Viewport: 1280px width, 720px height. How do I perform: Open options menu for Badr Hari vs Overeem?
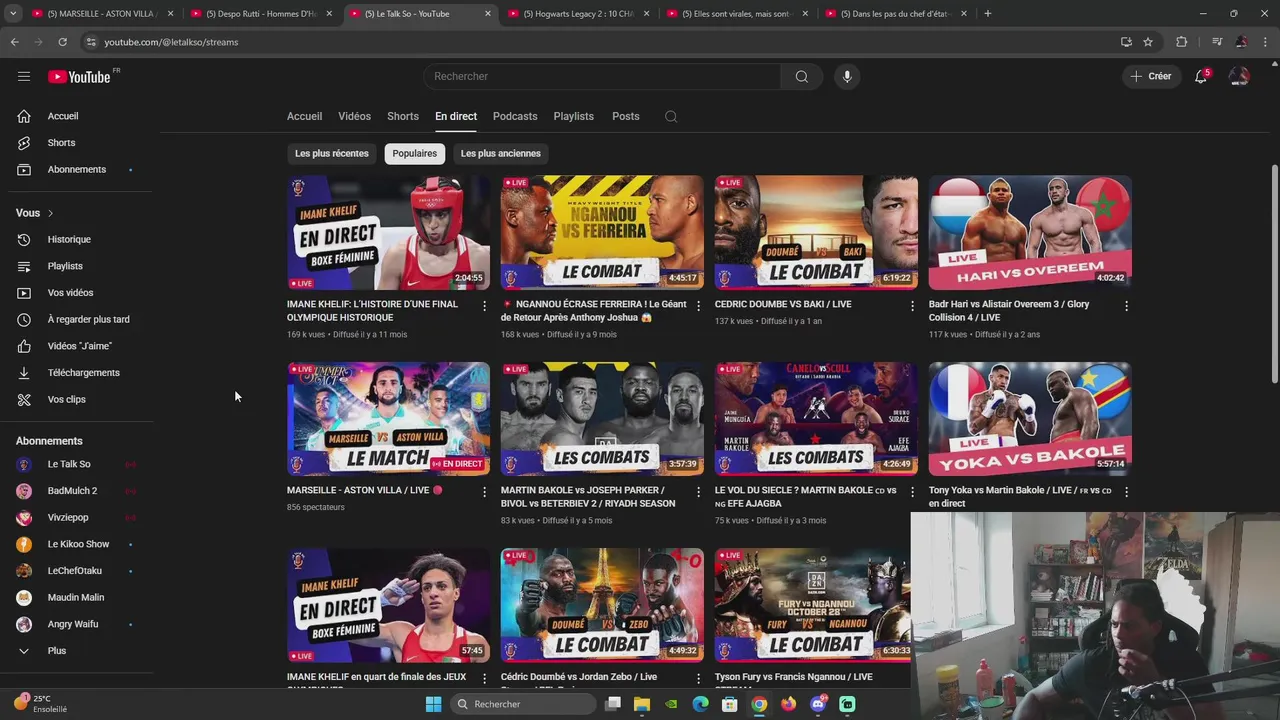1126,306
